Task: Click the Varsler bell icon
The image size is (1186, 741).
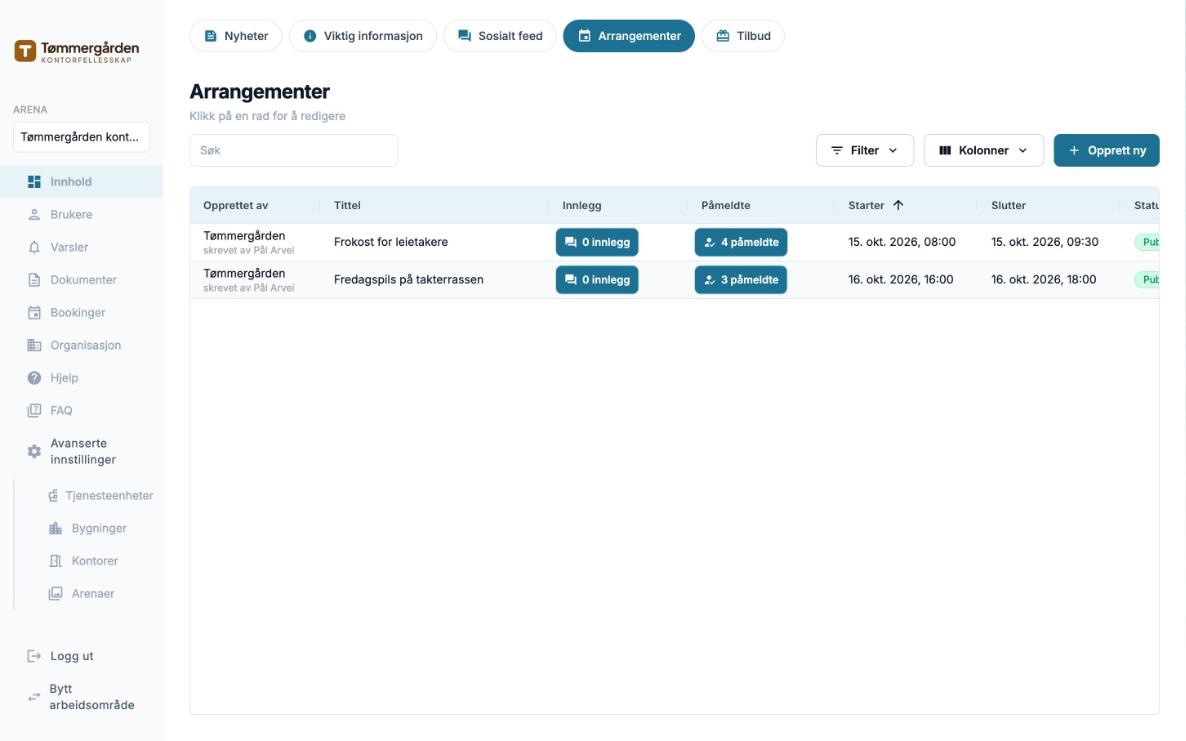Action: pos(34,247)
